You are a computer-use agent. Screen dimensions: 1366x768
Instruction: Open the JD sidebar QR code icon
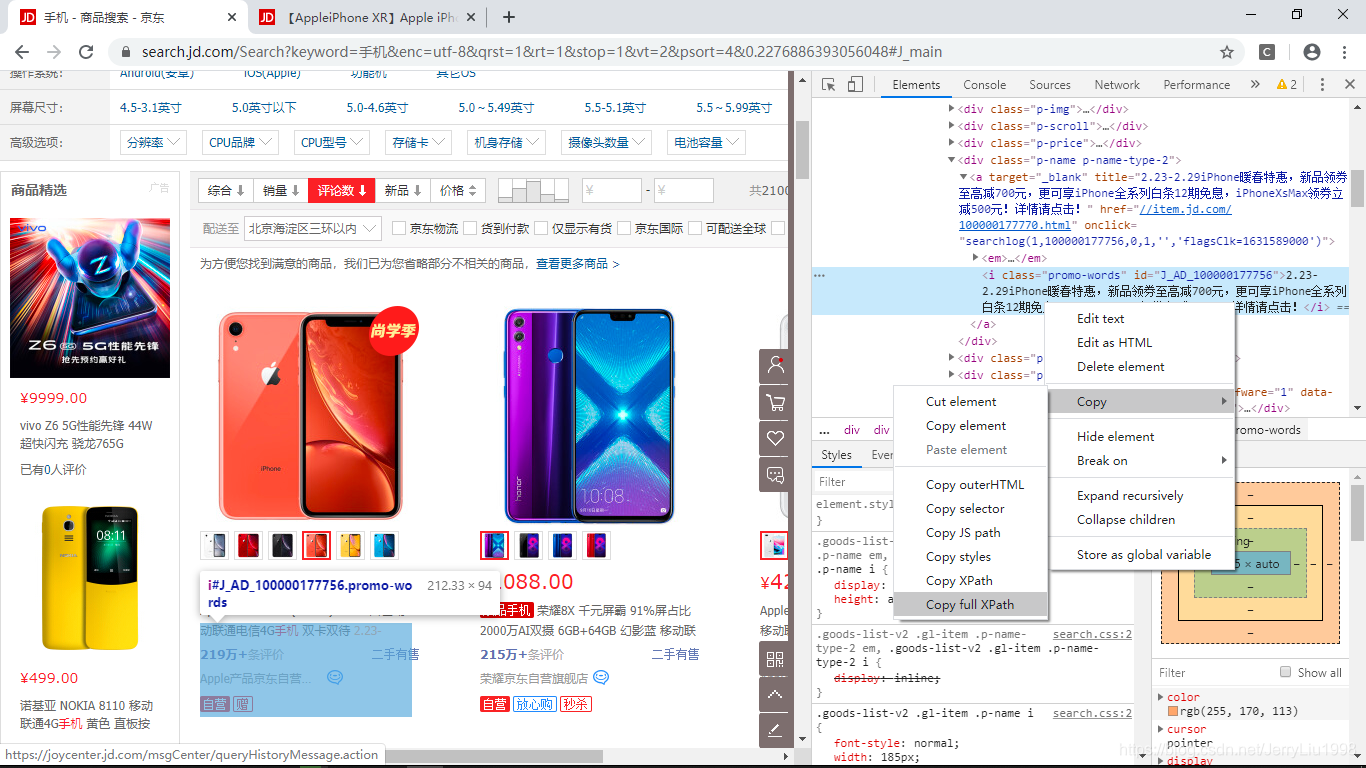(x=775, y=659)
